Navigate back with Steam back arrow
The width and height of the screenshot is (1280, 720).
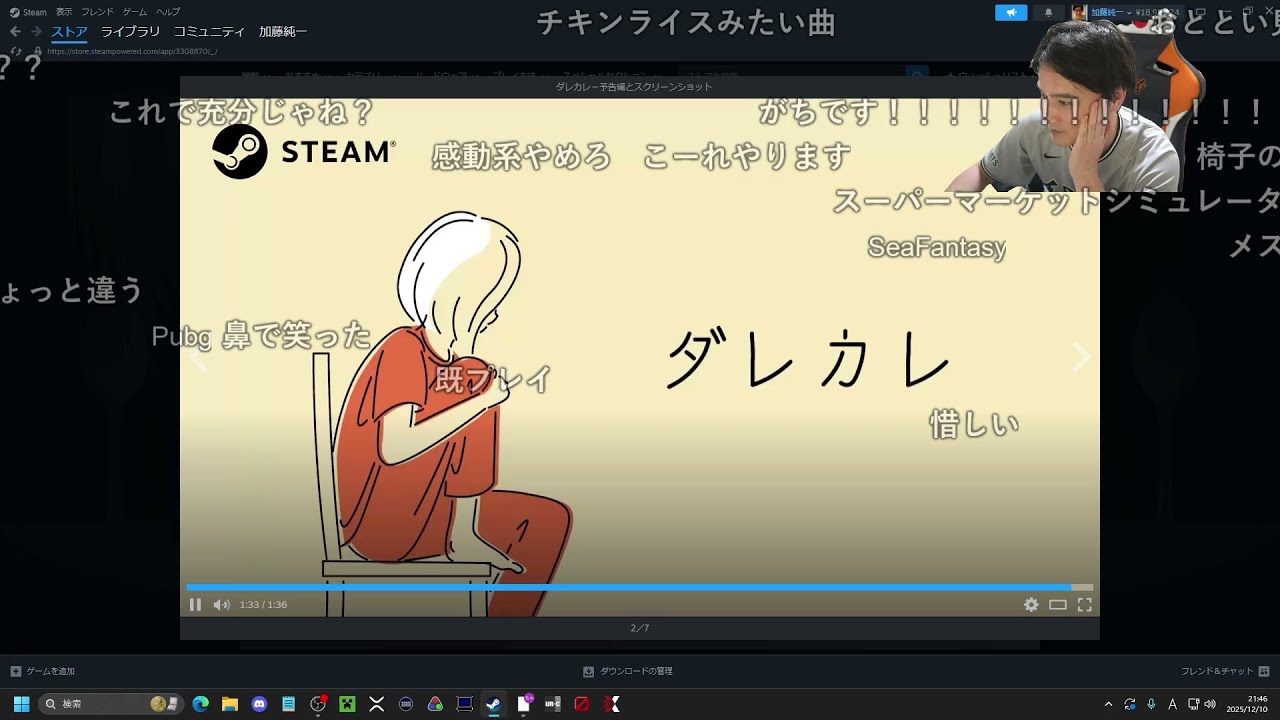(15, 32)
